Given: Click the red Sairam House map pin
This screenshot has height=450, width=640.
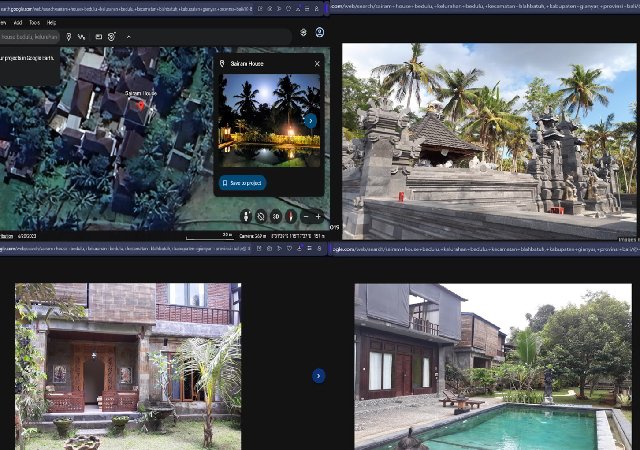Looking at the screenshot, I should coord(141,106).
